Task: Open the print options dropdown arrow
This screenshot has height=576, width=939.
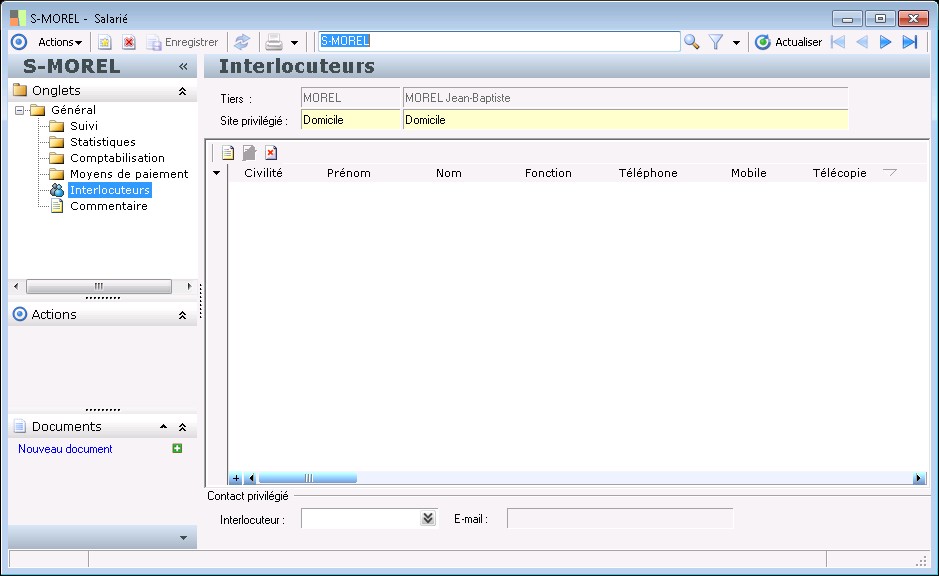Action: click(x=294, y=43)
